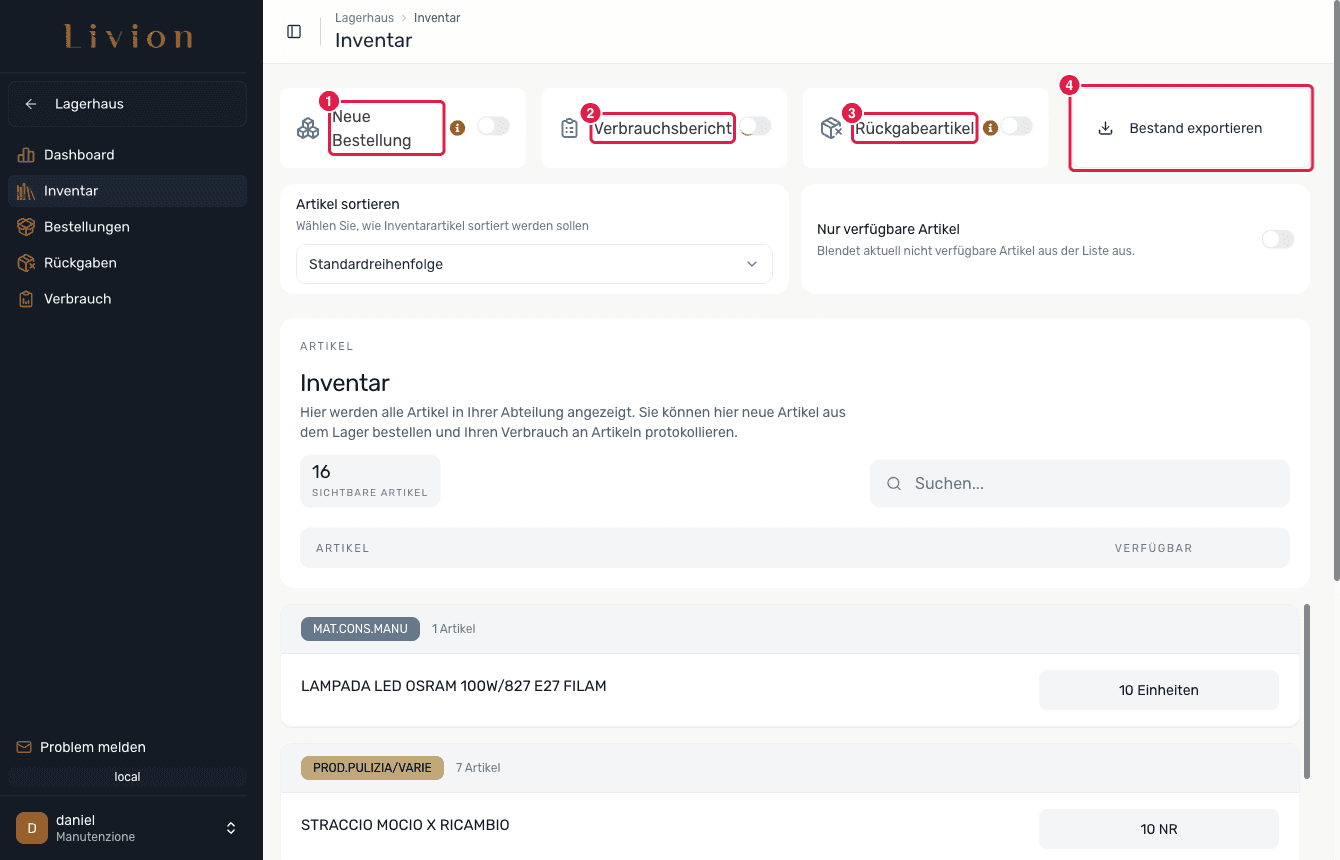Click the local environment label

(127, 777)
